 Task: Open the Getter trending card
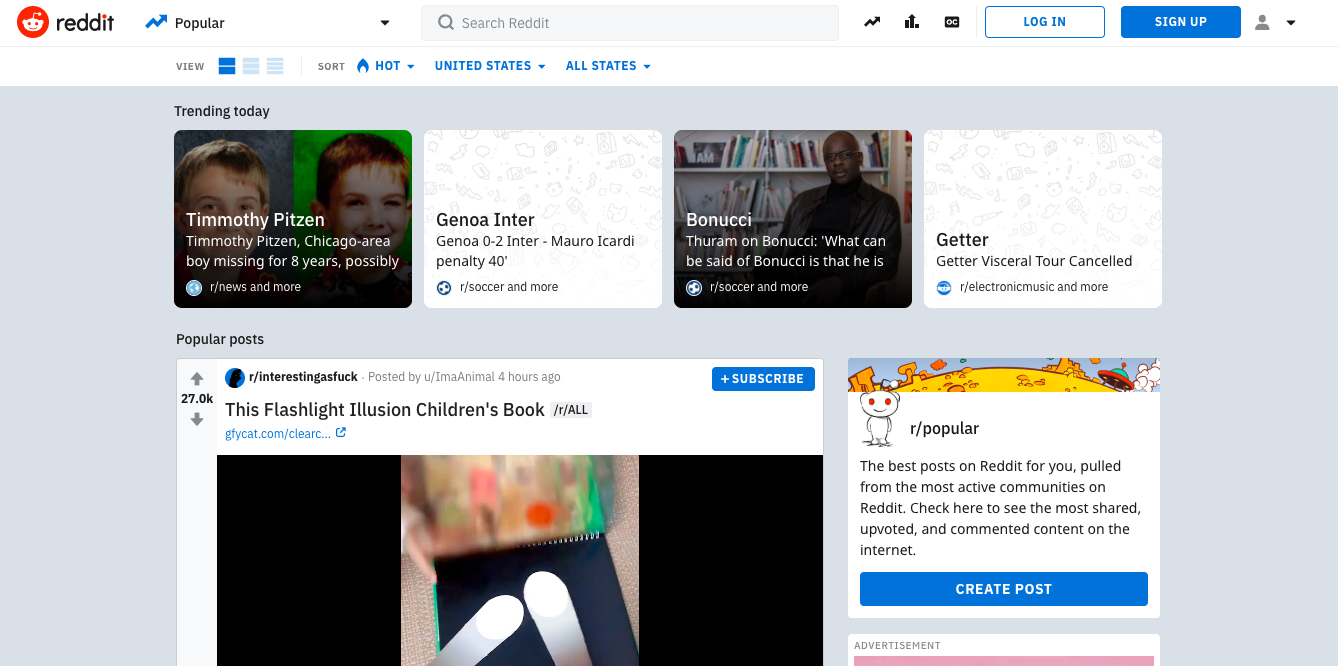[1043, 219]
